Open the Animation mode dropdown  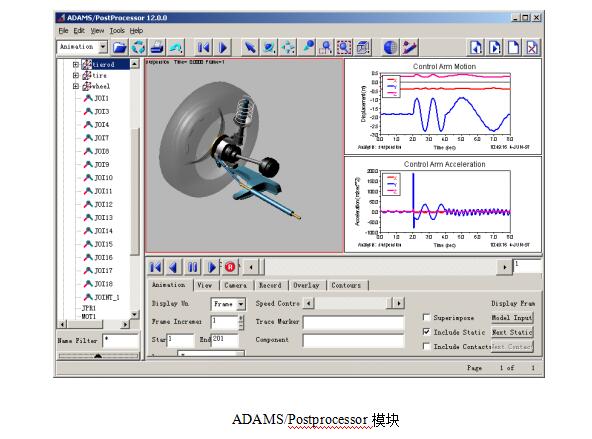click(x=103, y=47)
